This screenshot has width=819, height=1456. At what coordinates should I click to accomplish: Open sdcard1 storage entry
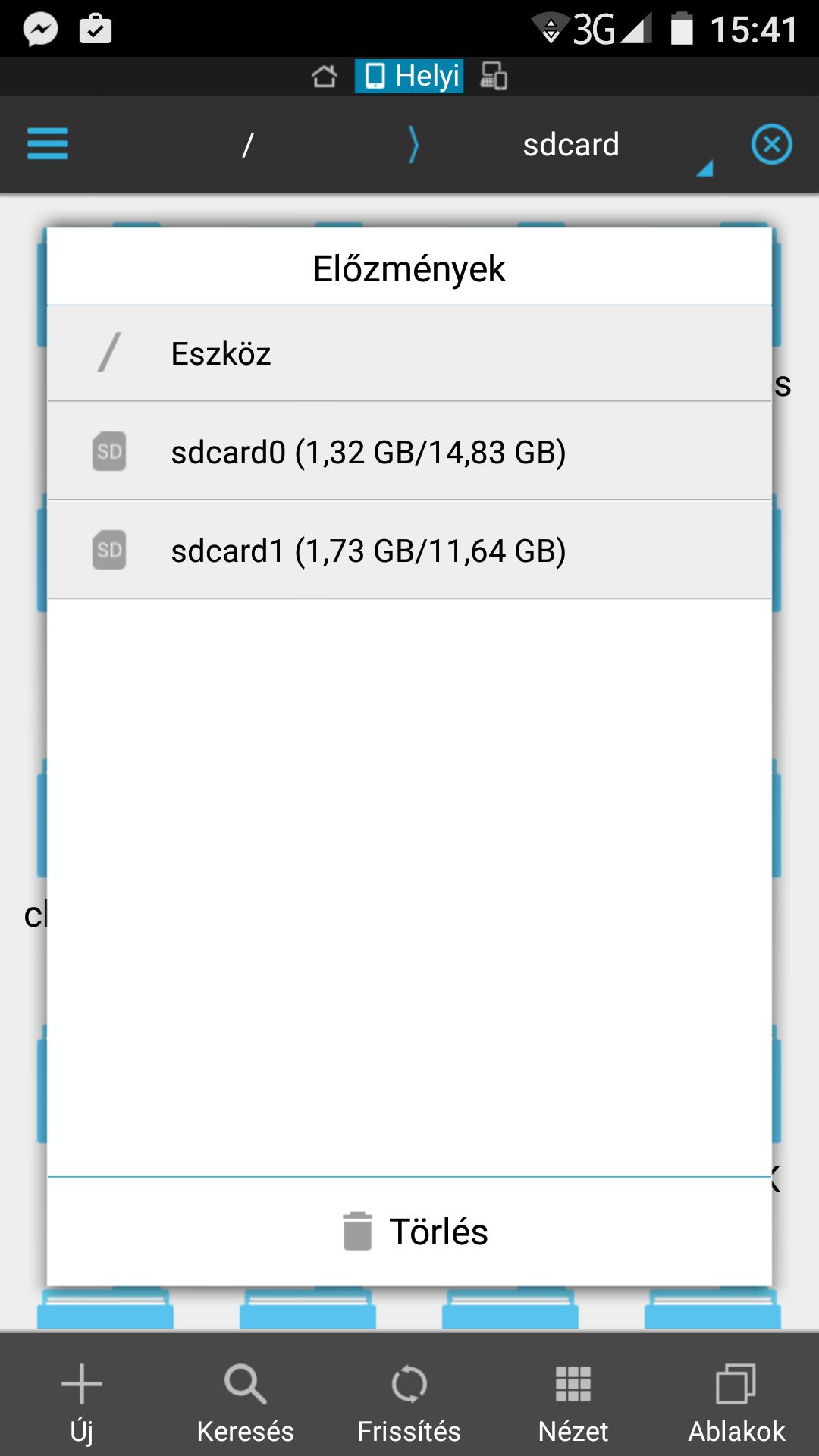point(409,550)
